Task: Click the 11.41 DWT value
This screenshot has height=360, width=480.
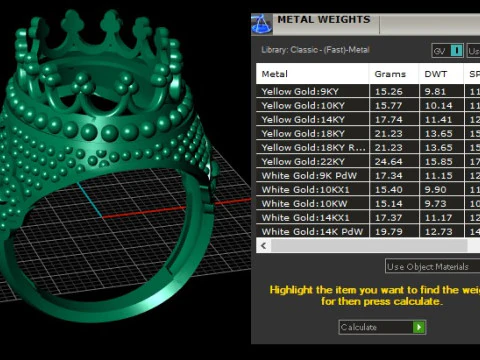Action: (x=438, y=120)
